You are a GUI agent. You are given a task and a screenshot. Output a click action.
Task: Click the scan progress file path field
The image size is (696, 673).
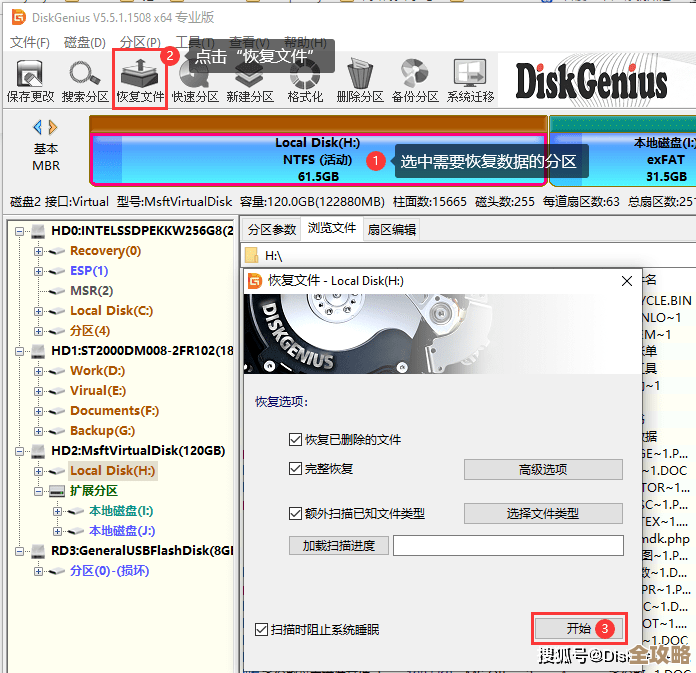(508, 545)
